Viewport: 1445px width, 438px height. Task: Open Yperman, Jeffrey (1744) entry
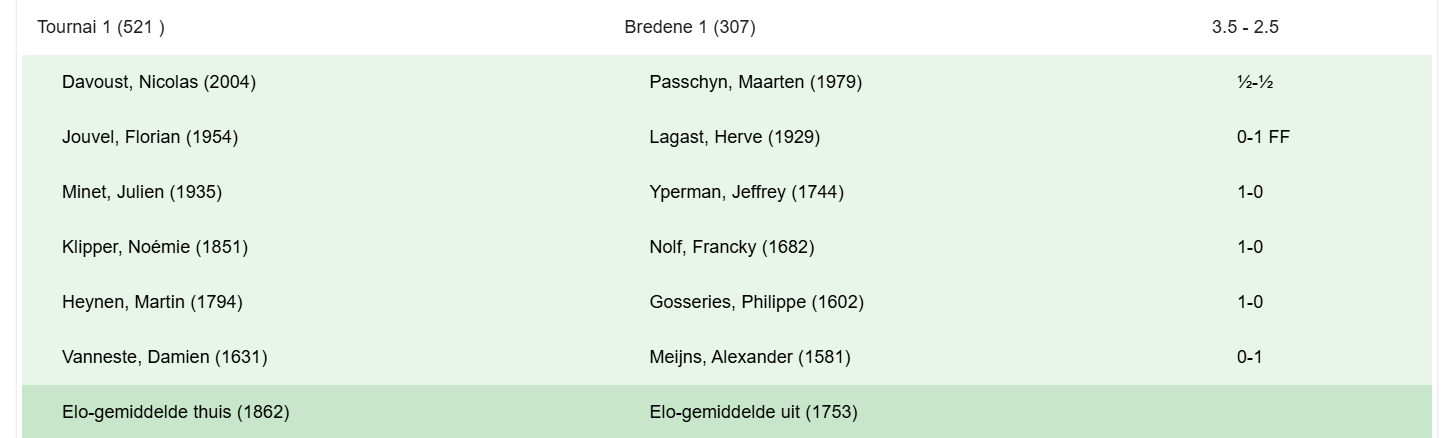click(746, 192)
